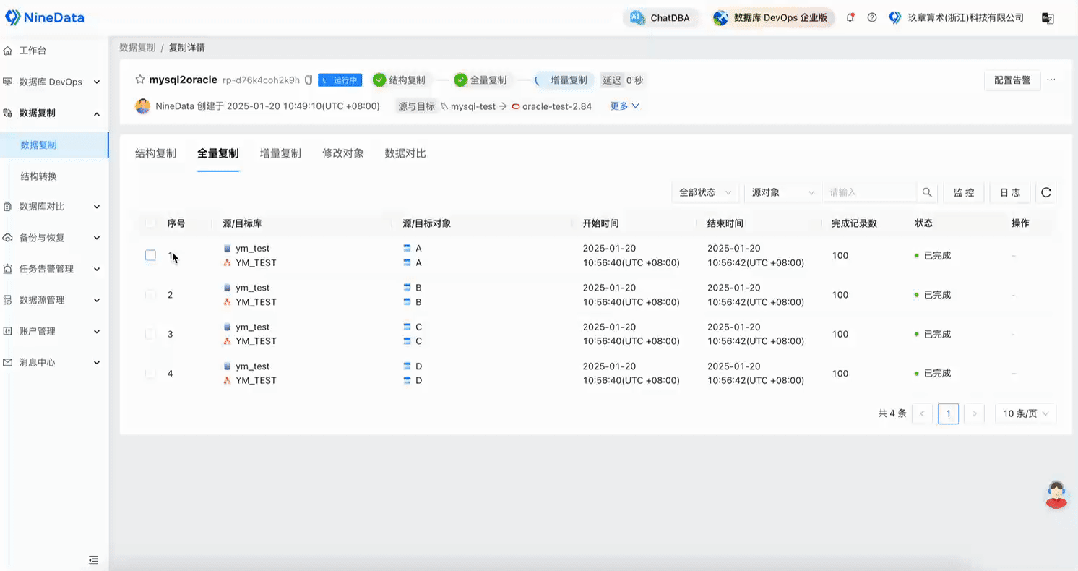Focus the 请输入 search field

point(870,192)
